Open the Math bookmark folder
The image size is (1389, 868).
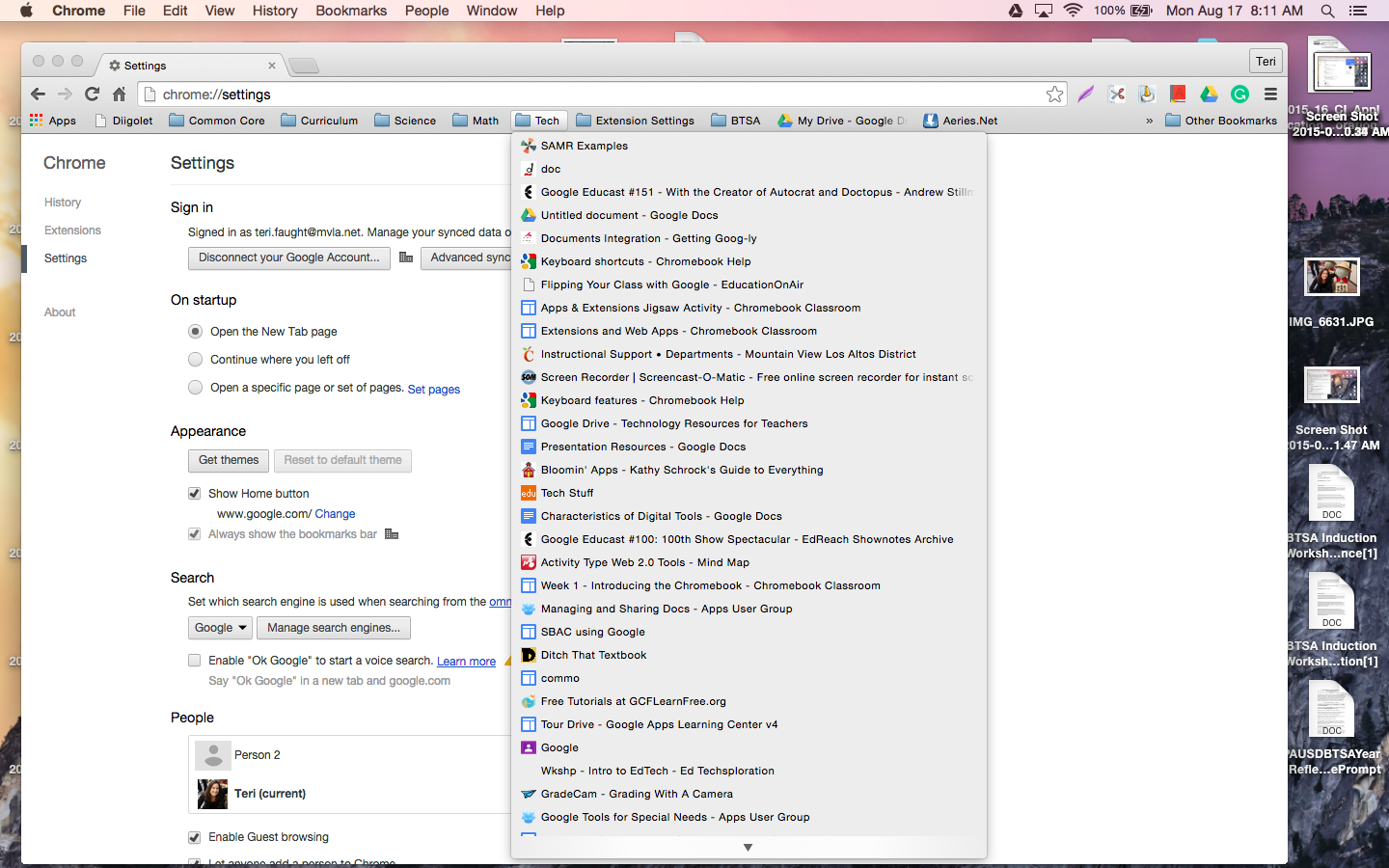[x=476, y=121]
